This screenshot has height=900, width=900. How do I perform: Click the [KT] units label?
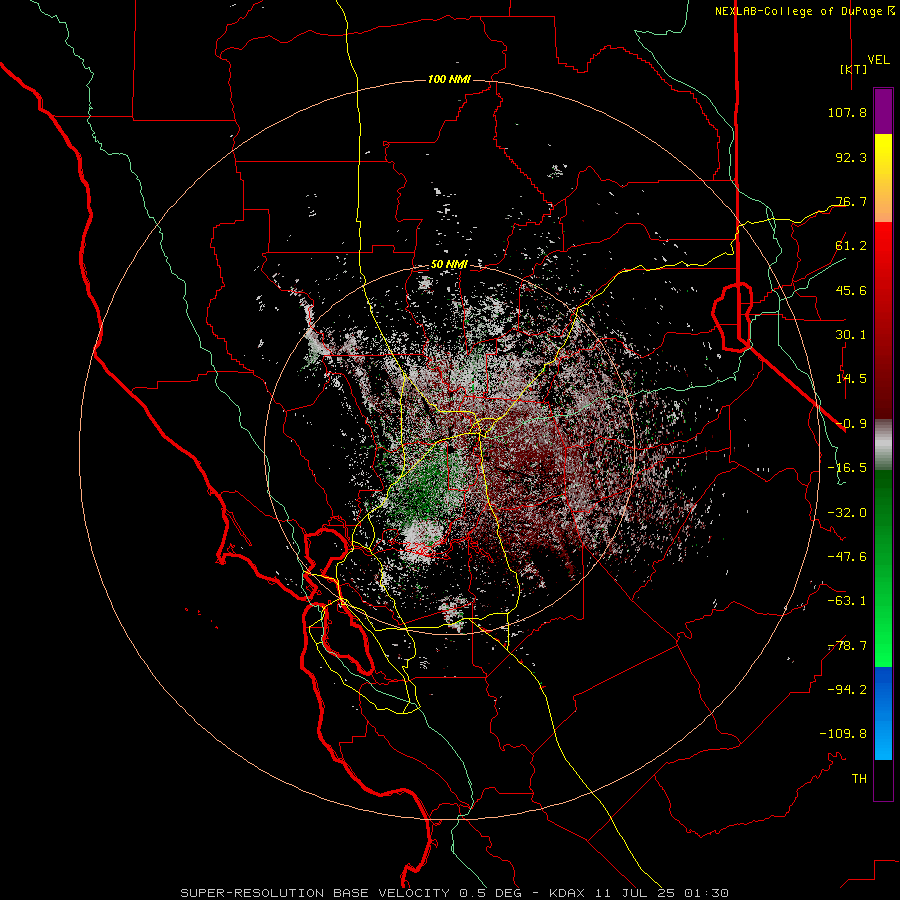(853, 69)
